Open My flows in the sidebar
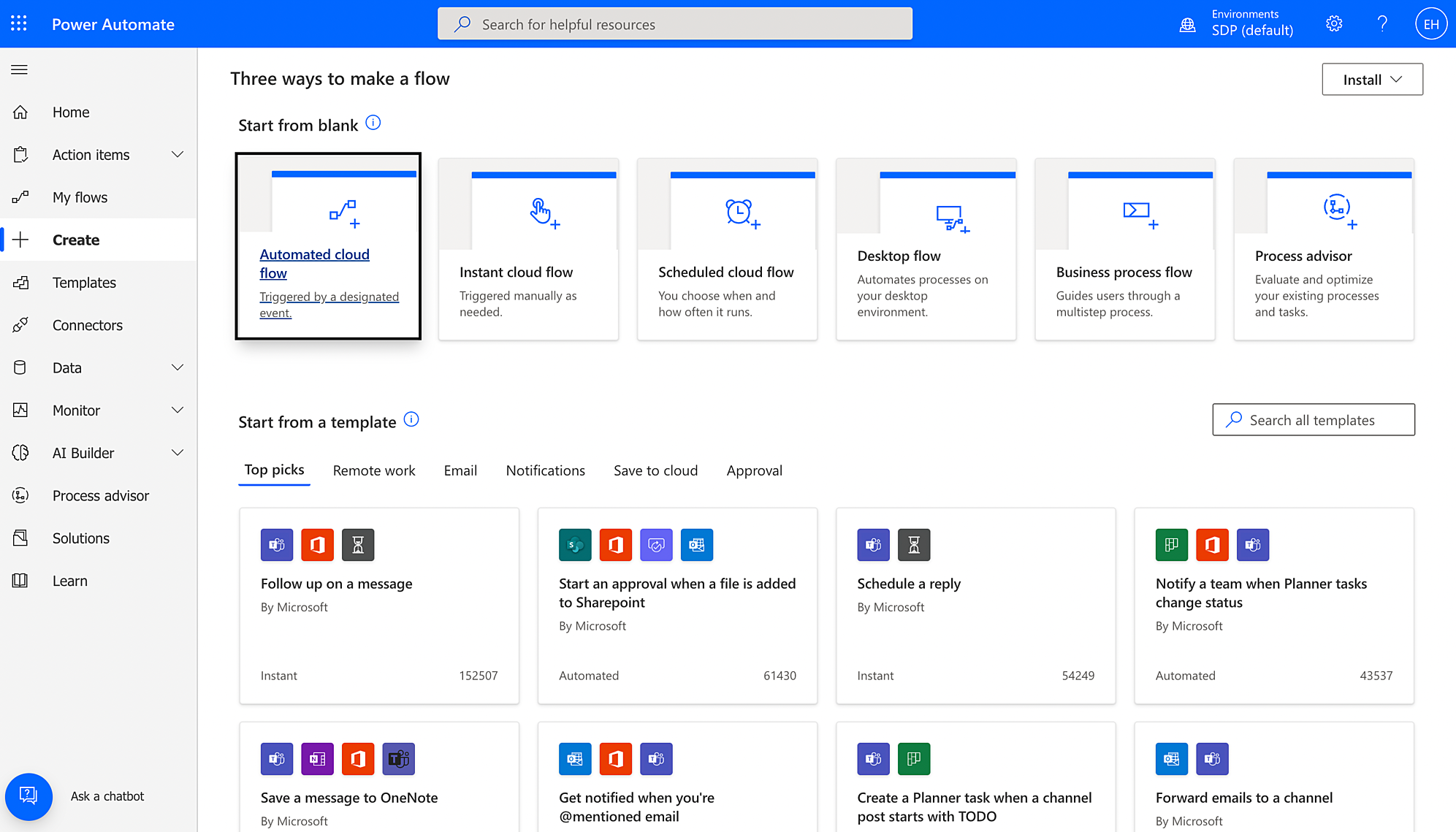 click(x=99, y=197)
